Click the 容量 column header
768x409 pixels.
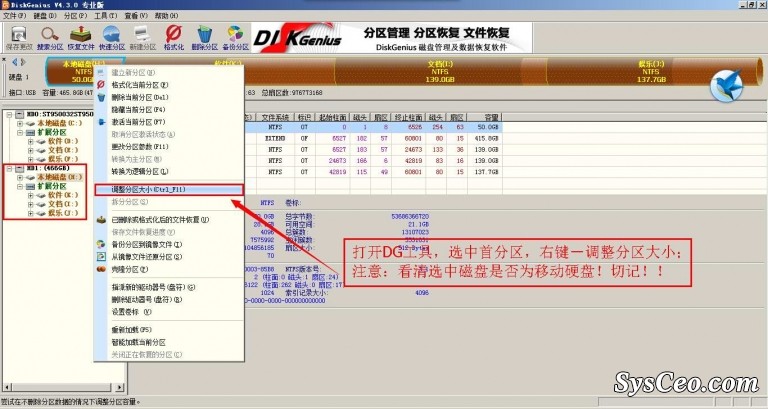[484, 118]
